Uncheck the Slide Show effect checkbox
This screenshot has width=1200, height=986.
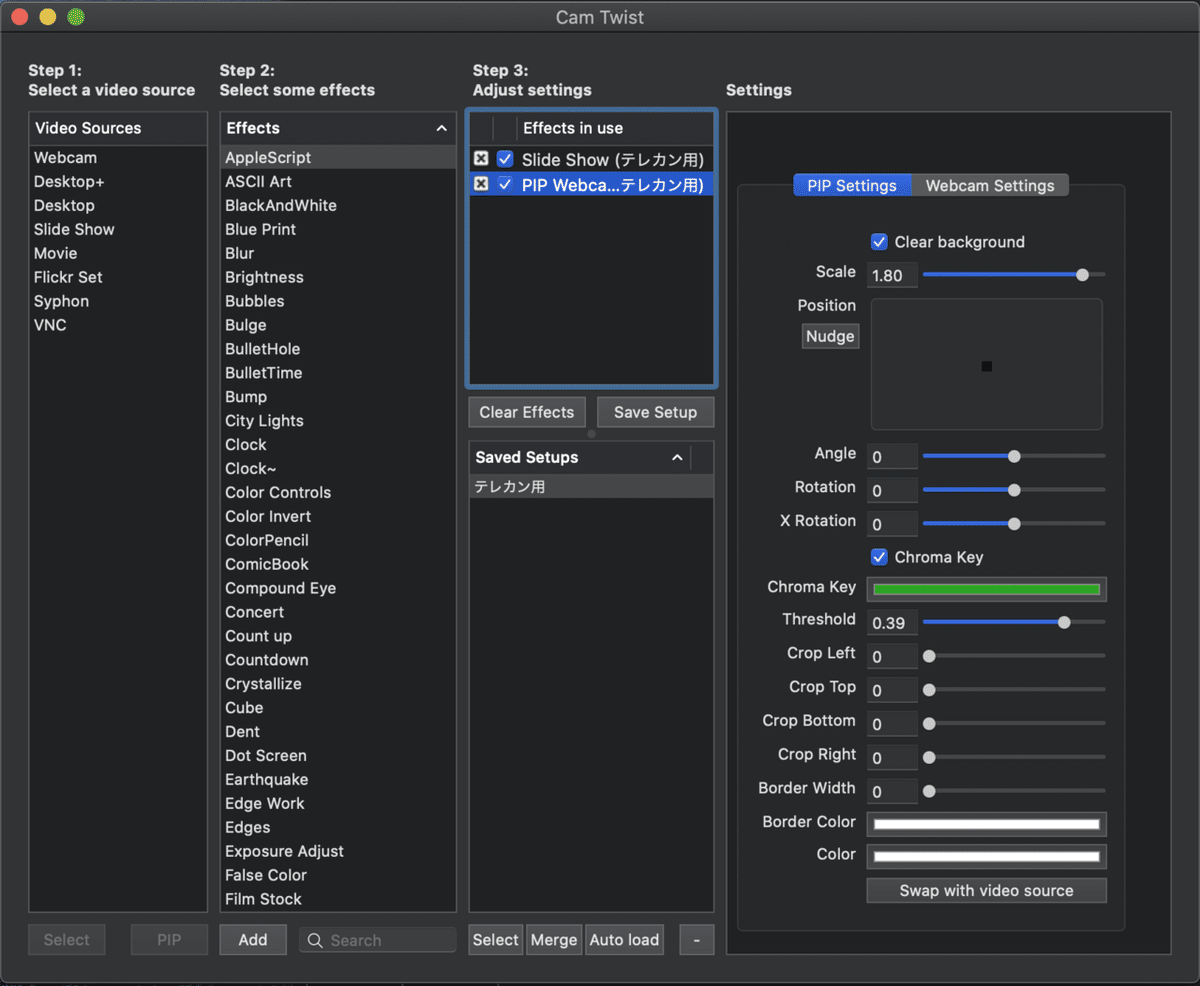(505, 159)
